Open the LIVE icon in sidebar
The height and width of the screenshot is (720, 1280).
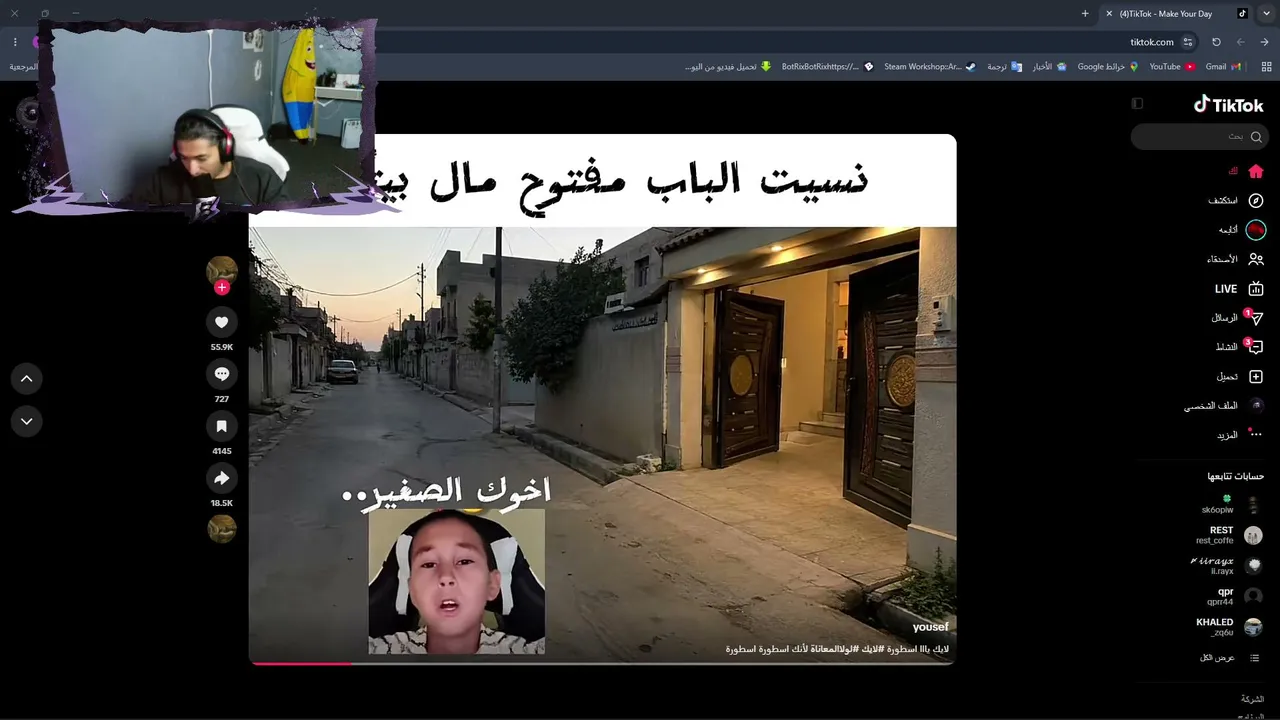pyautogui.click(x=1256, y=289)
